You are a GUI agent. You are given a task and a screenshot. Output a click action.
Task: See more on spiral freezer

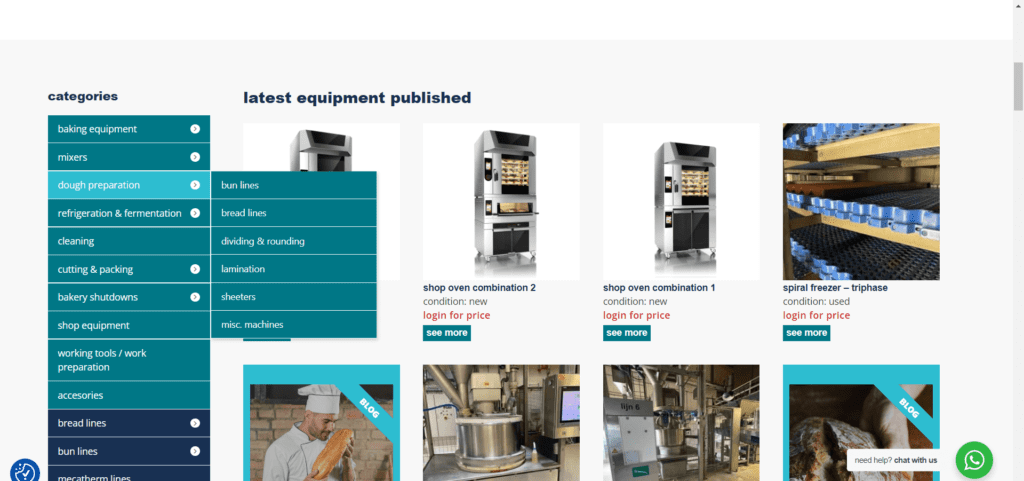click(807, 333)
